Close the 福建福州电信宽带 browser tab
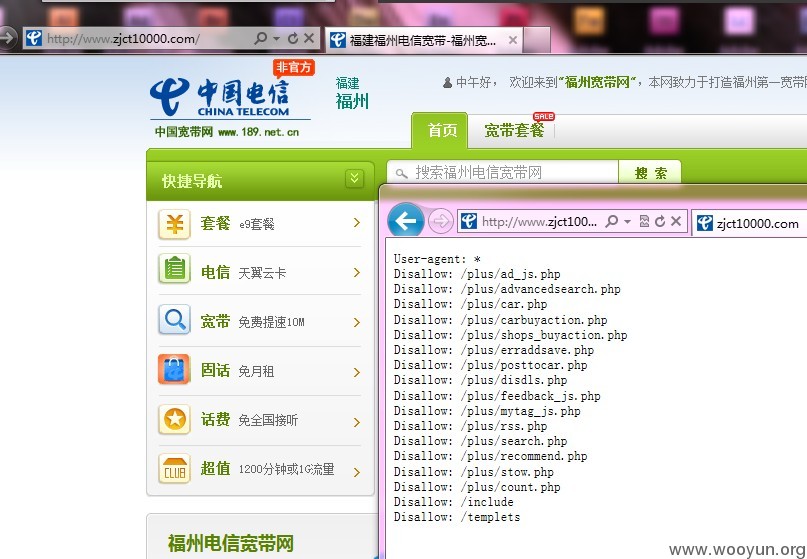This screenshot has width=807, height=559. coord(513,40)
